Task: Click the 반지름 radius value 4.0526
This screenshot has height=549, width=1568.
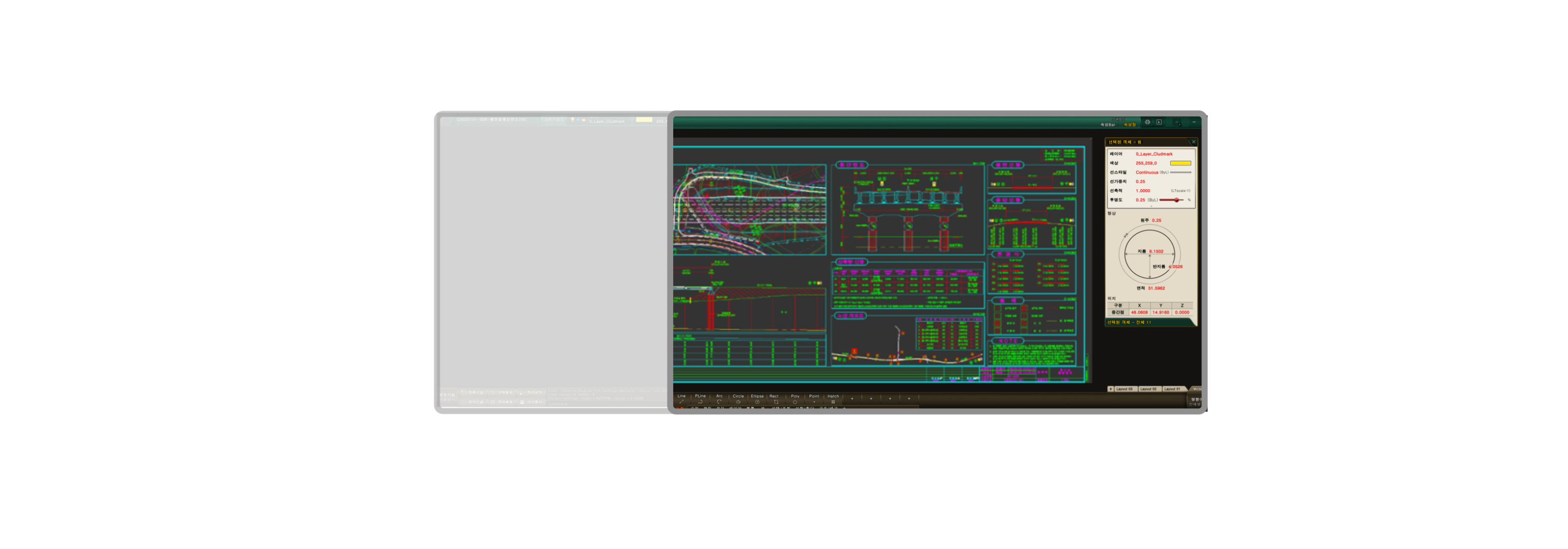Action: (1176, 267)
